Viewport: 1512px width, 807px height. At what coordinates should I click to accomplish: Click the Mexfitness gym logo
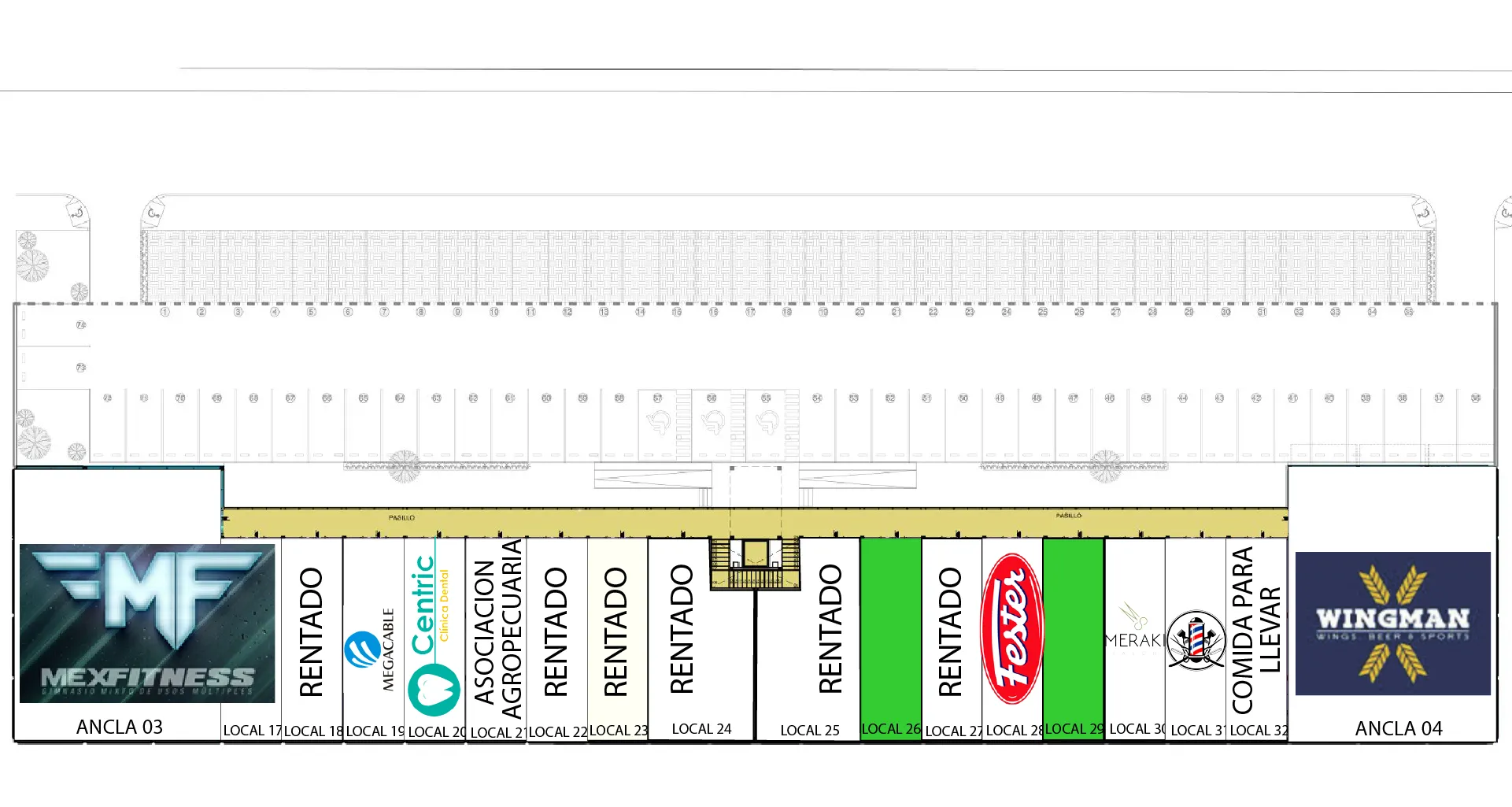coord(147,623)
